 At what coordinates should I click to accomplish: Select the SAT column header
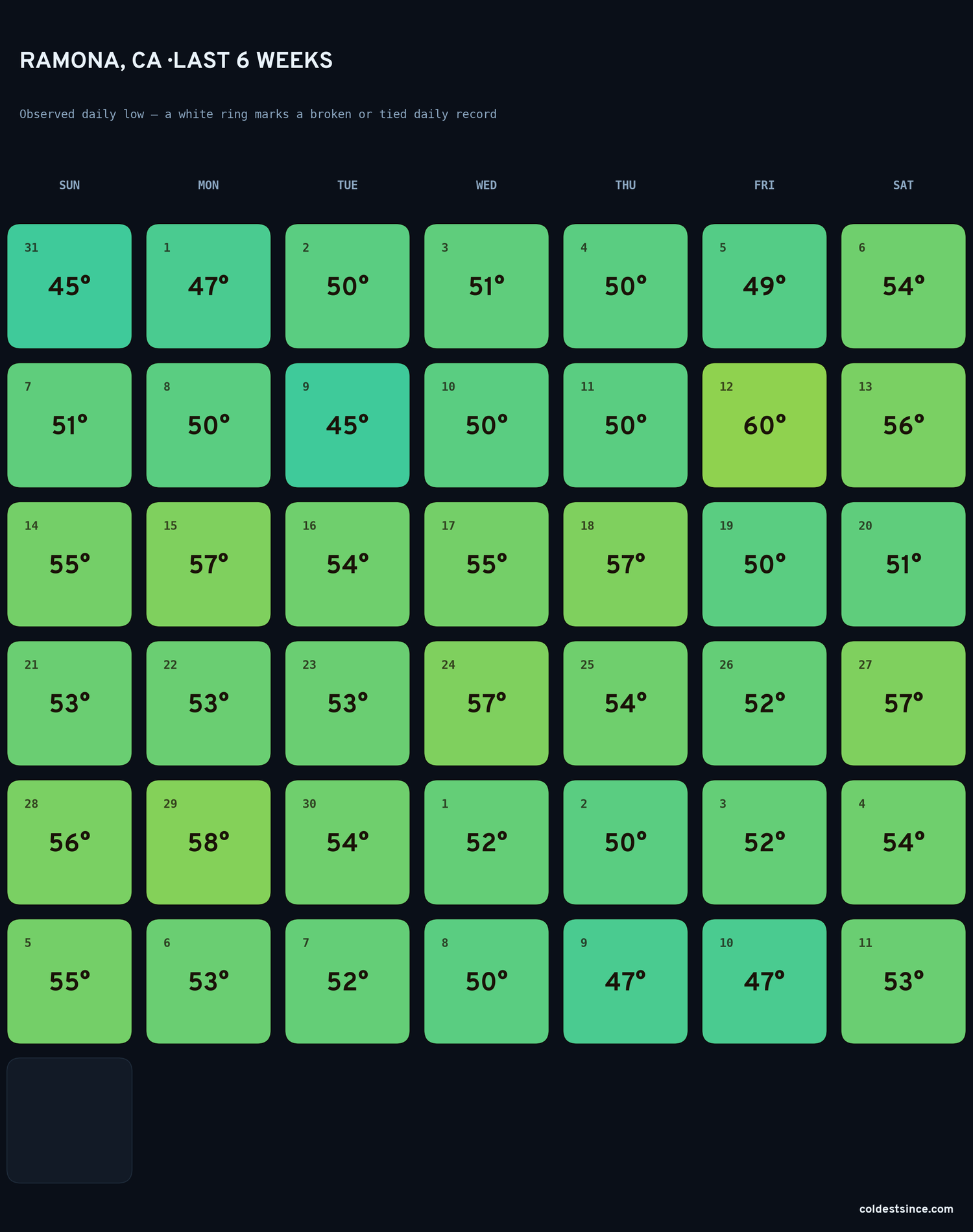click(x=903, y=185)
